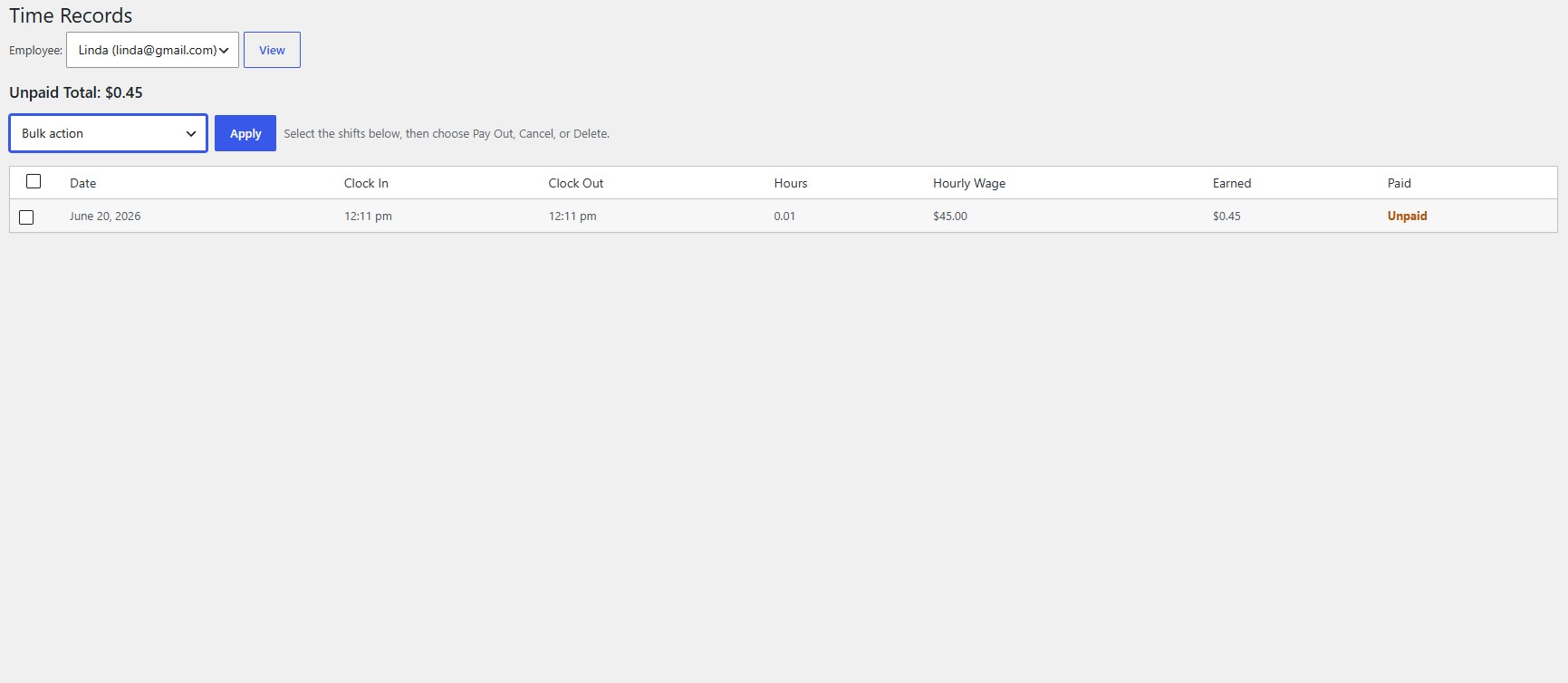Click the Hourly Wage column header

pyautogui.click(x=969, y=183)
